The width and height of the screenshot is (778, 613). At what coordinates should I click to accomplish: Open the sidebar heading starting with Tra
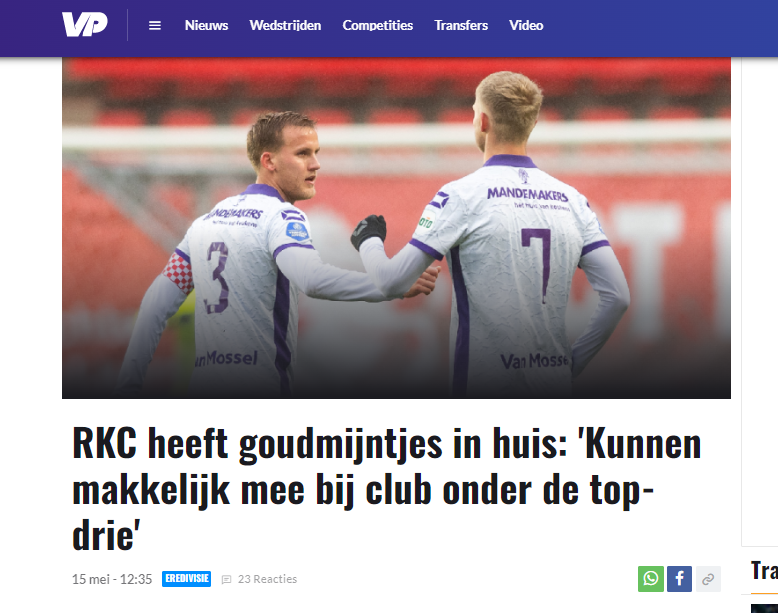point(764,570)
